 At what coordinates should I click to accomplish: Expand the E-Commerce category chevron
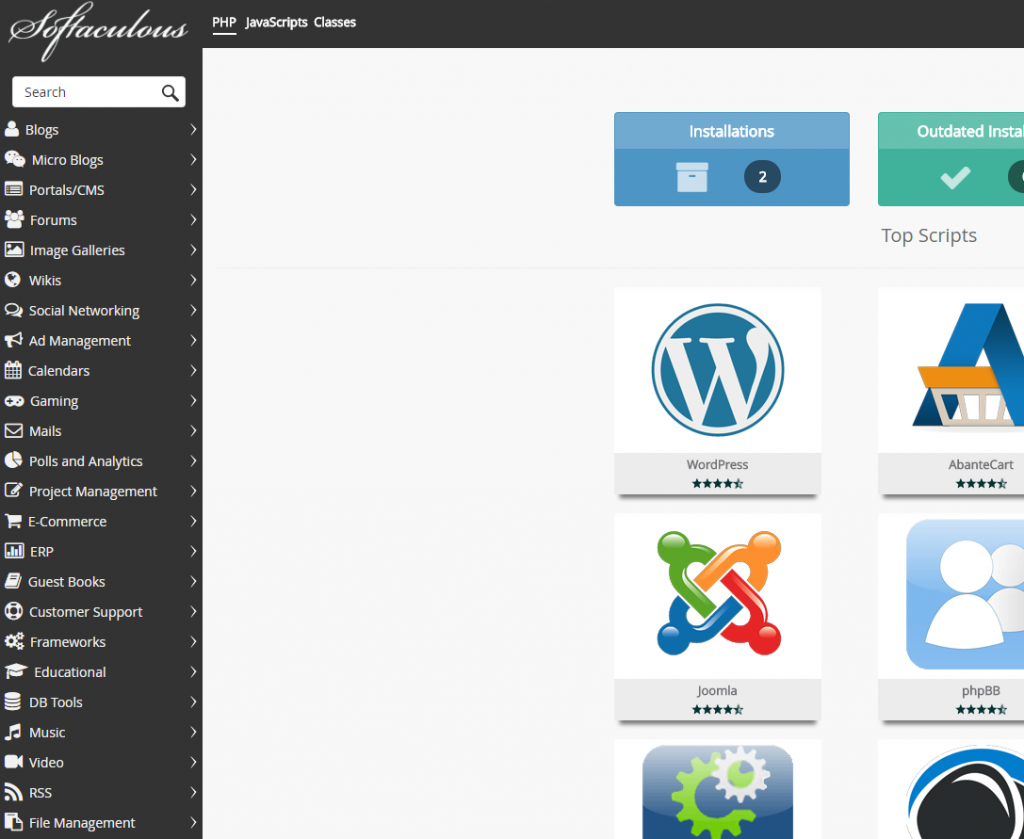(x=193, y=520)
